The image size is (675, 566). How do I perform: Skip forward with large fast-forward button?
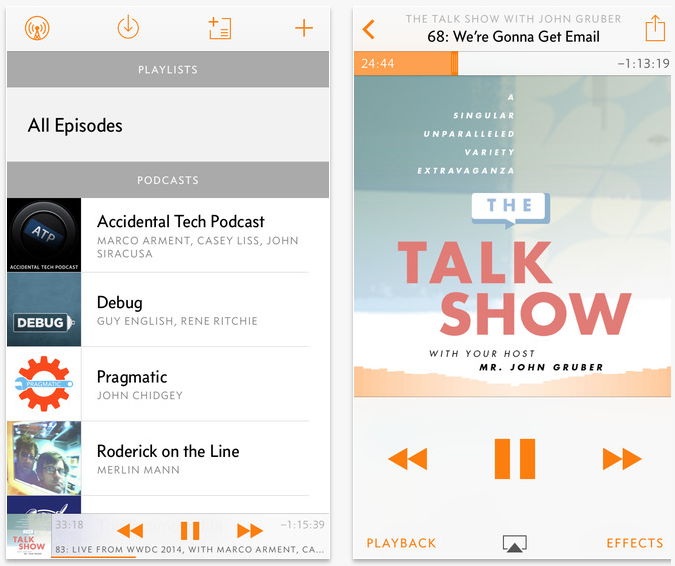(x=622, y=458)
